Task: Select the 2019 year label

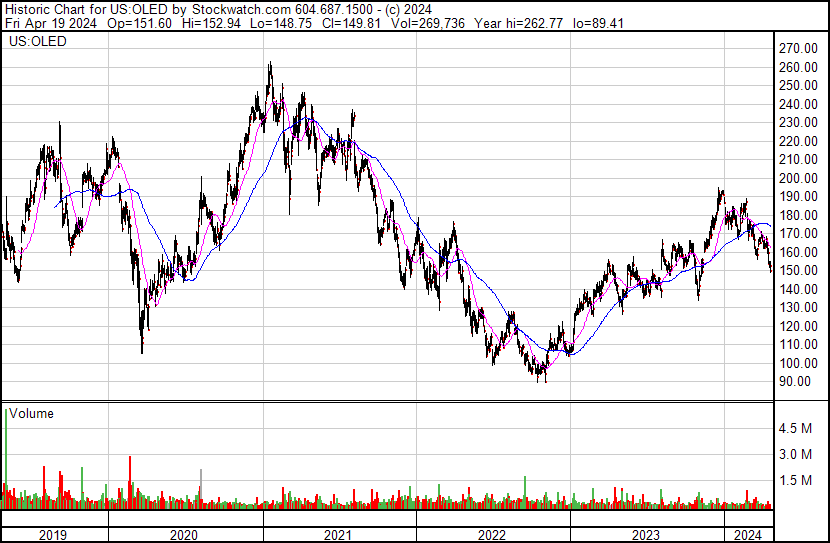Action: 53,535
